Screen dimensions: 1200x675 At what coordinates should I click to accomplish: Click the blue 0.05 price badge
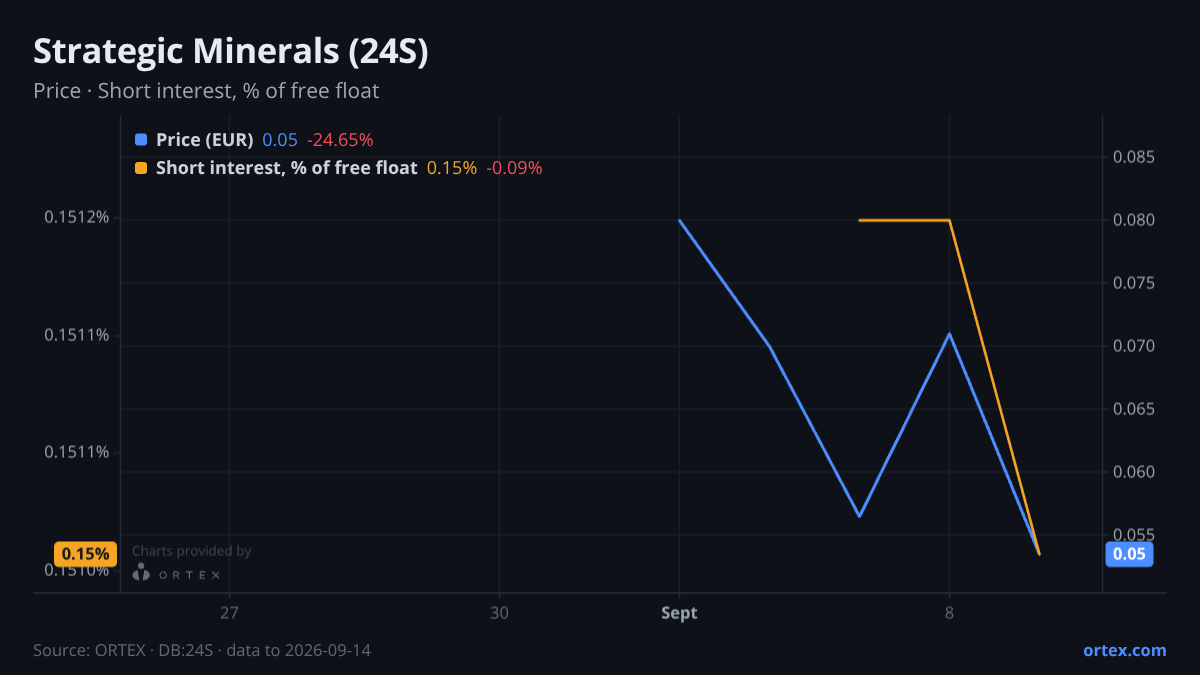tap(1128, 554)
